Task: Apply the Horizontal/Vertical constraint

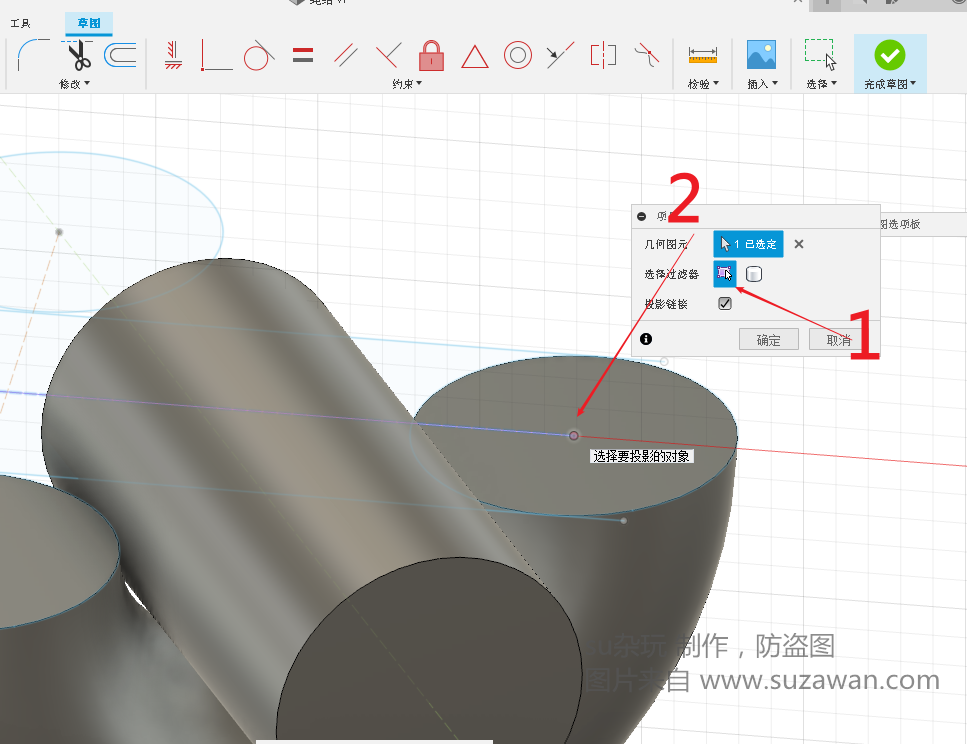Action: click(173, 55)
